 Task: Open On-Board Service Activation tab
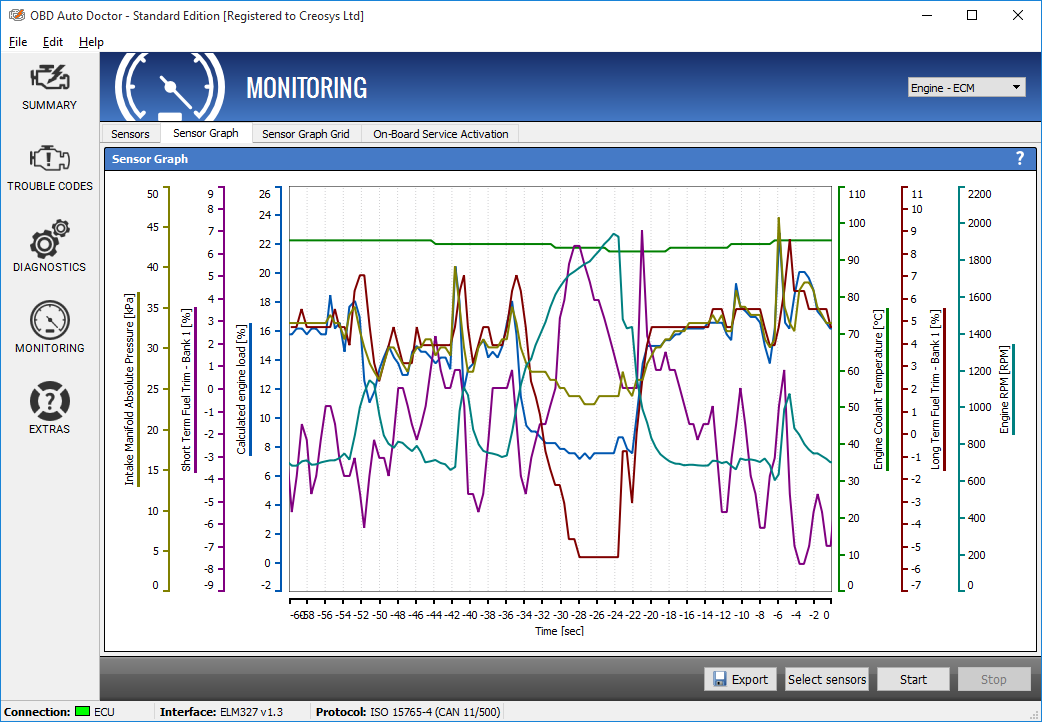coord(441,134)
